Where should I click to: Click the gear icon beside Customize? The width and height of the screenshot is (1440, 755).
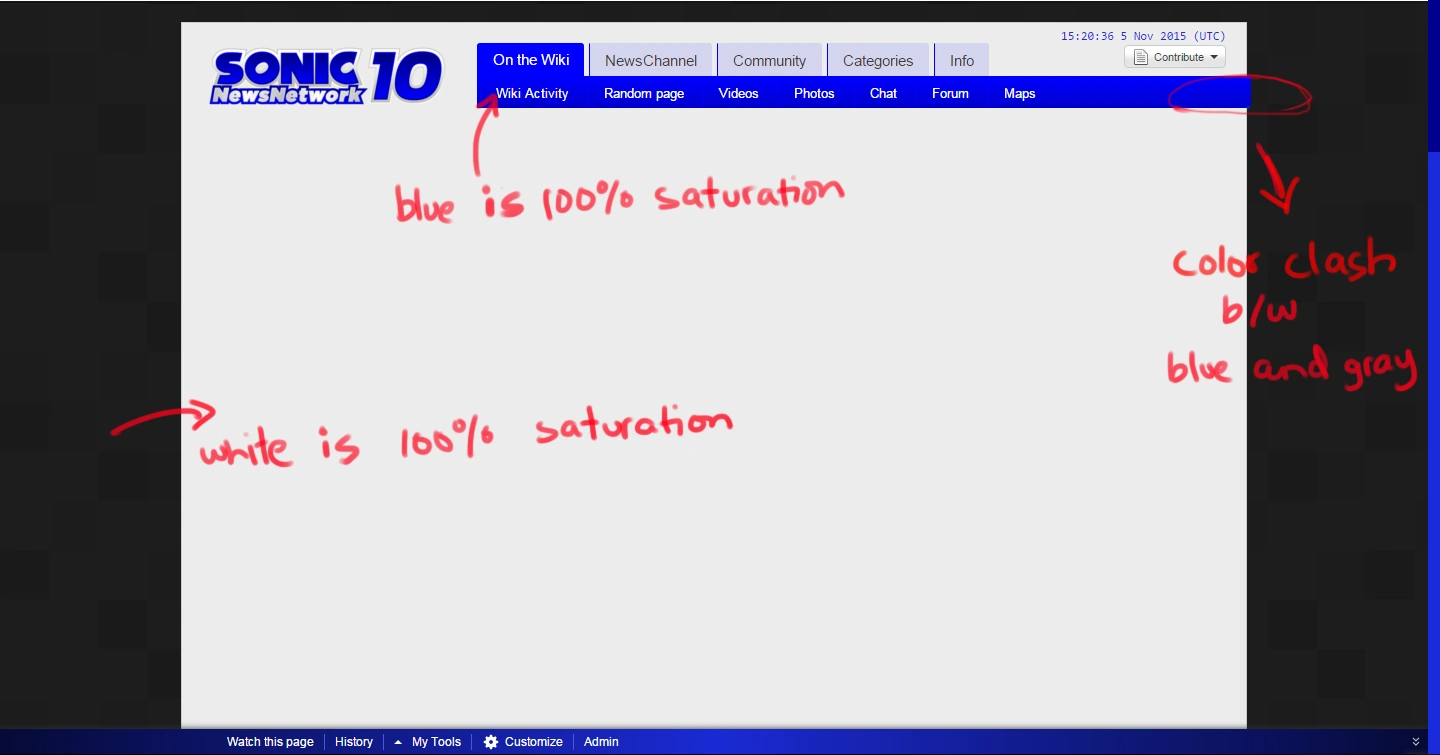pyautogui.click(x=491, y=742)
